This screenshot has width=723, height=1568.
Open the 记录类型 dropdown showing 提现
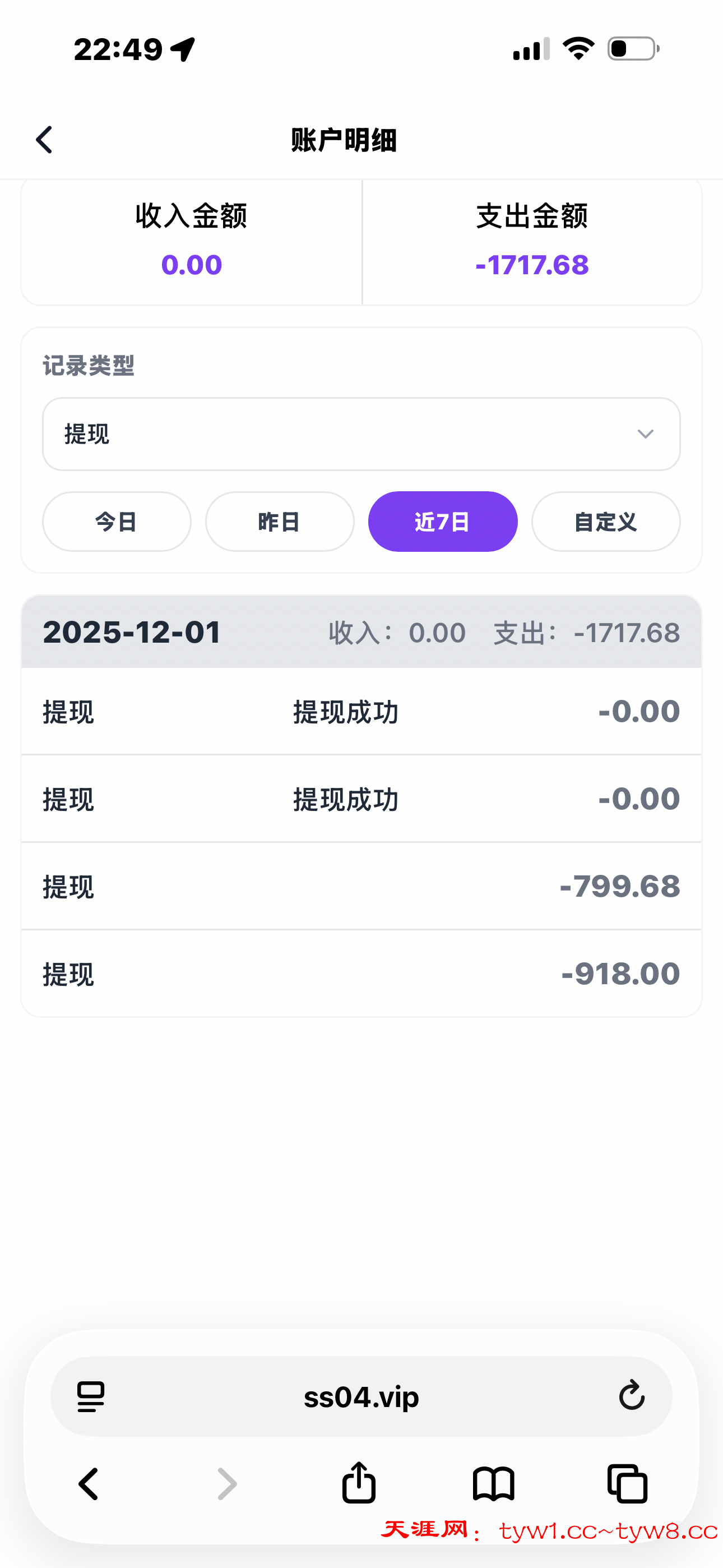361,434
